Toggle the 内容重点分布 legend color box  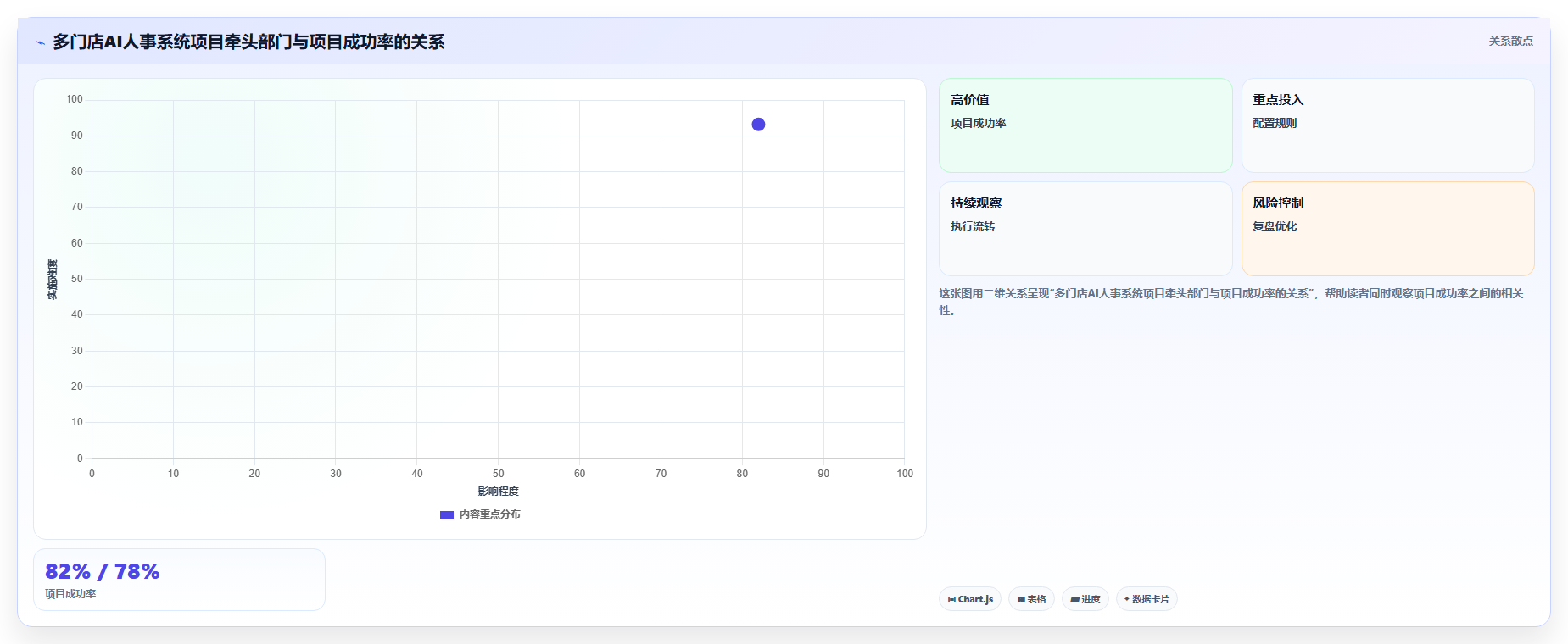pos(447,515)
